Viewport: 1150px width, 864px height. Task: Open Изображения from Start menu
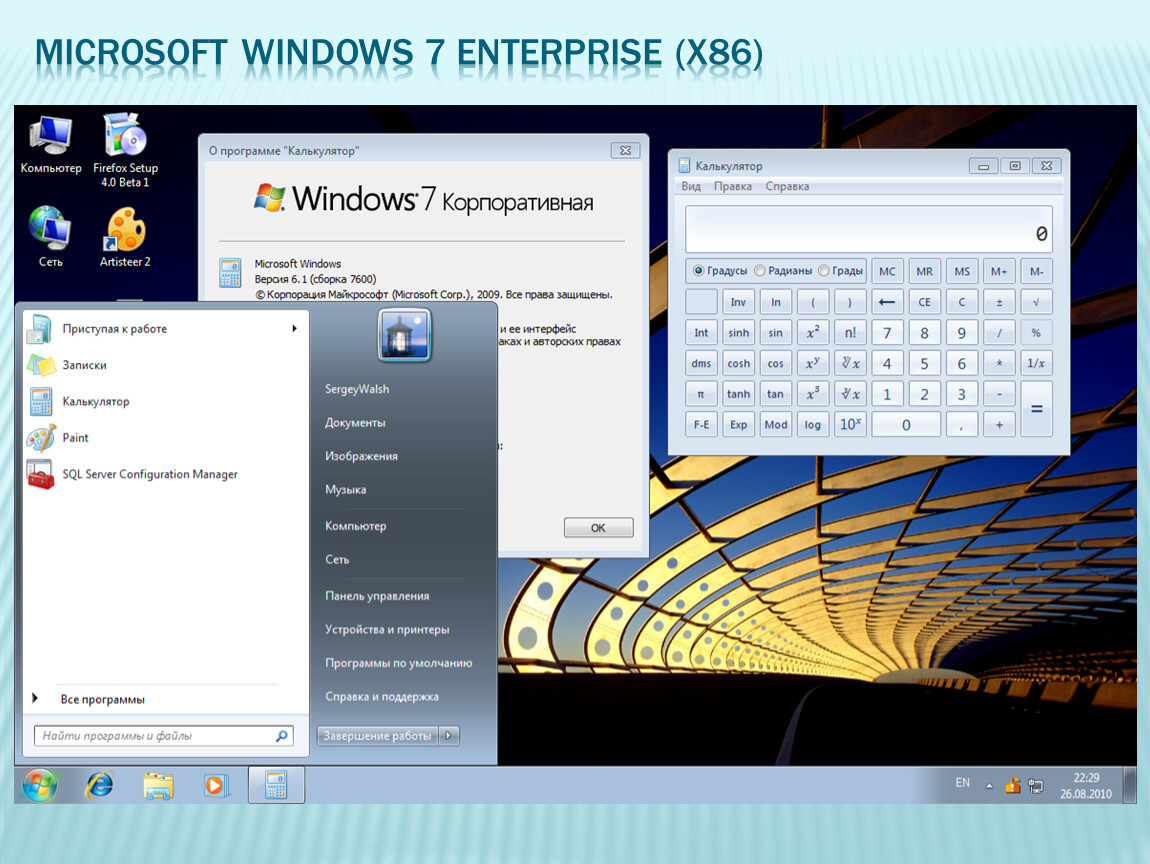coord(362,455)
